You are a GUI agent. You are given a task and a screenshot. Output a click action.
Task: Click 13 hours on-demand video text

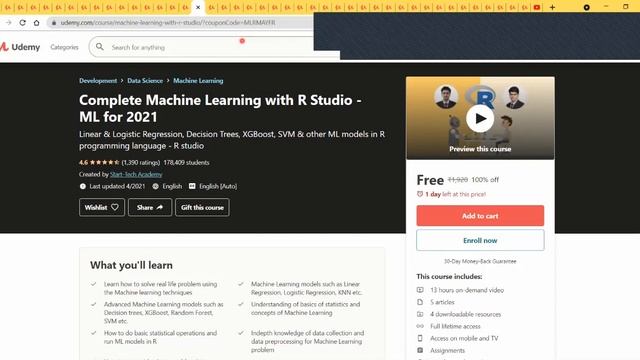[x=467, y=290]
